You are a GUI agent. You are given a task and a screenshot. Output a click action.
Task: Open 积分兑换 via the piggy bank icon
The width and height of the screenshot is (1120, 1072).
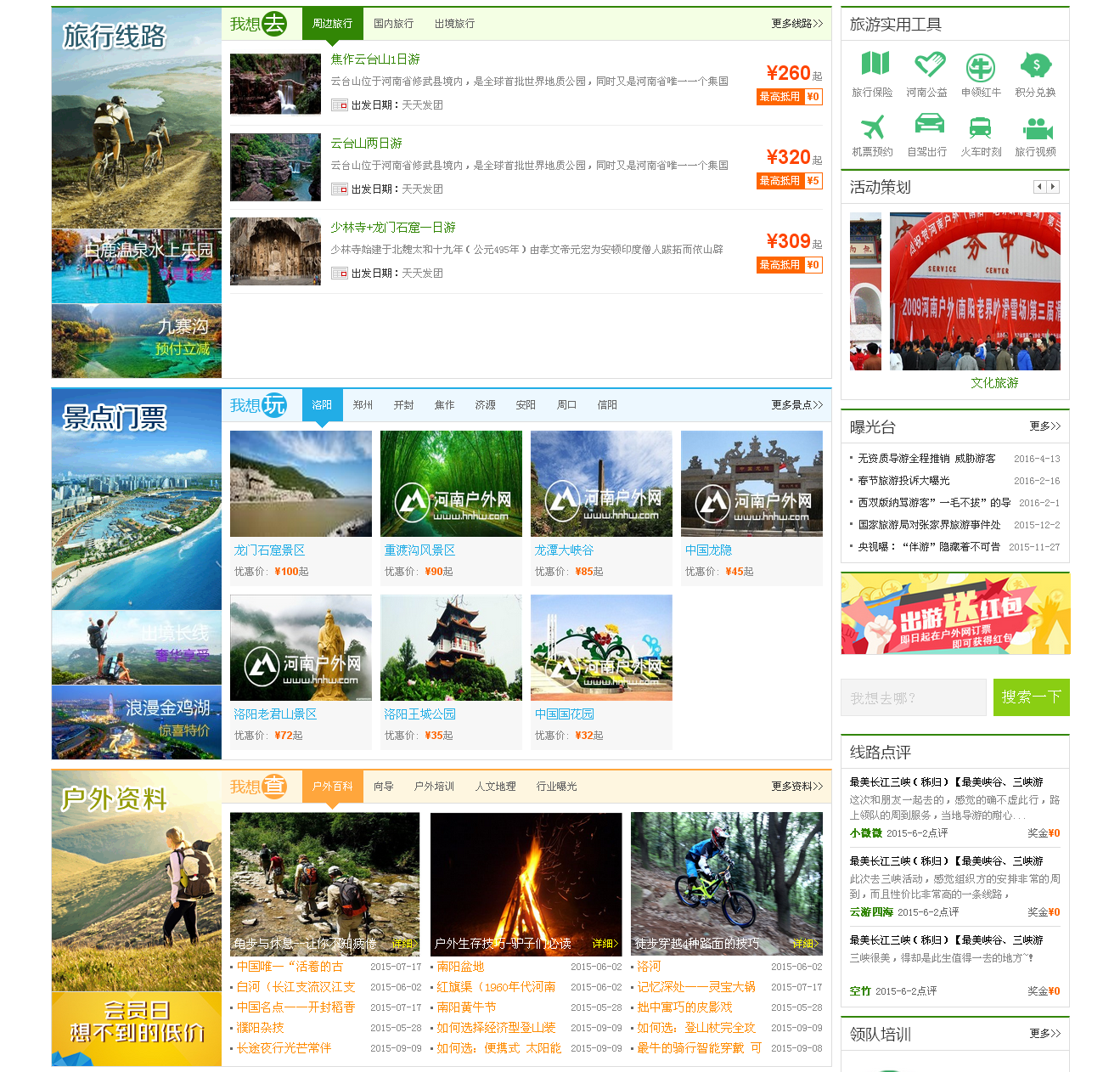point(1035,63)
